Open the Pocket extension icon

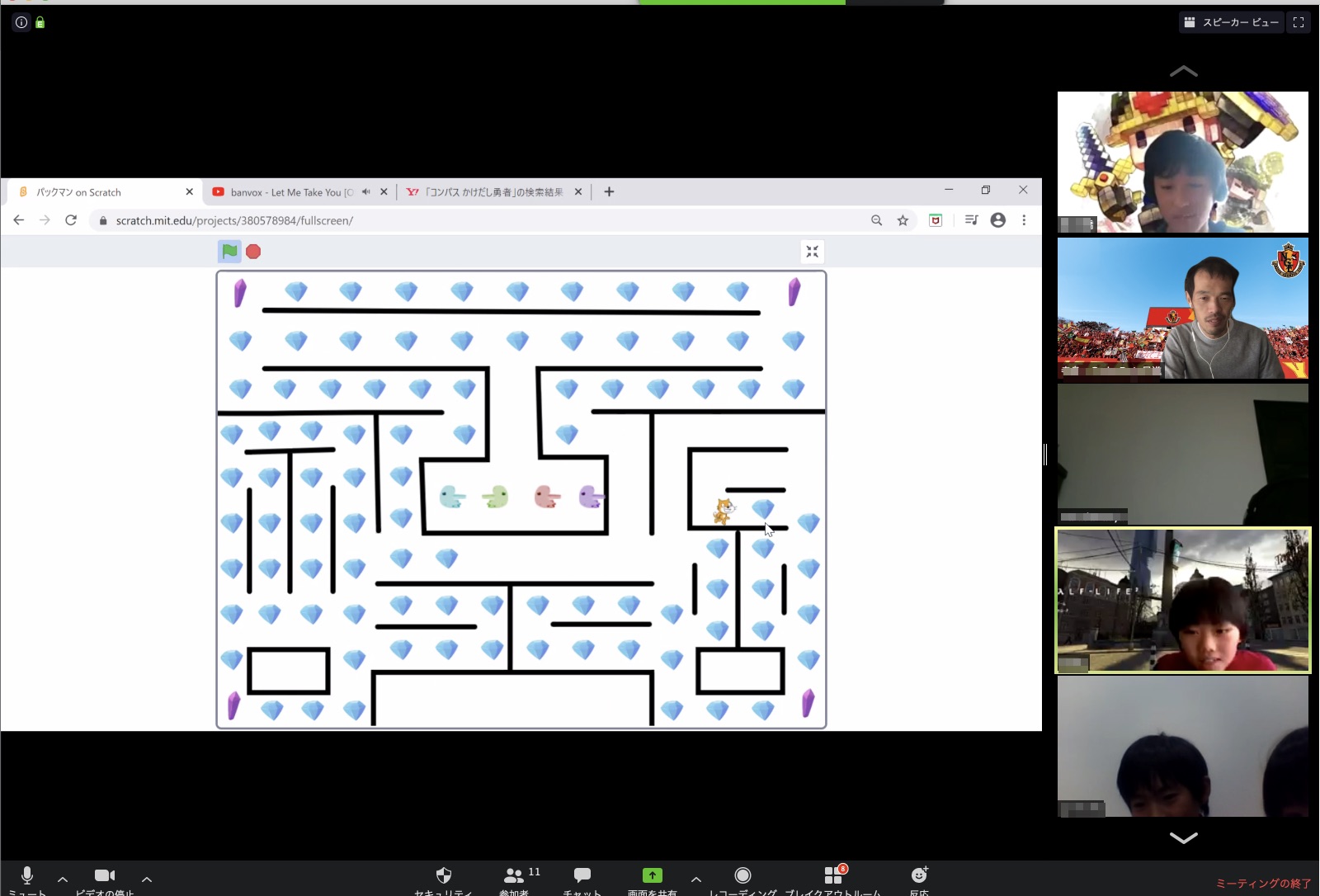pos(936,220)
